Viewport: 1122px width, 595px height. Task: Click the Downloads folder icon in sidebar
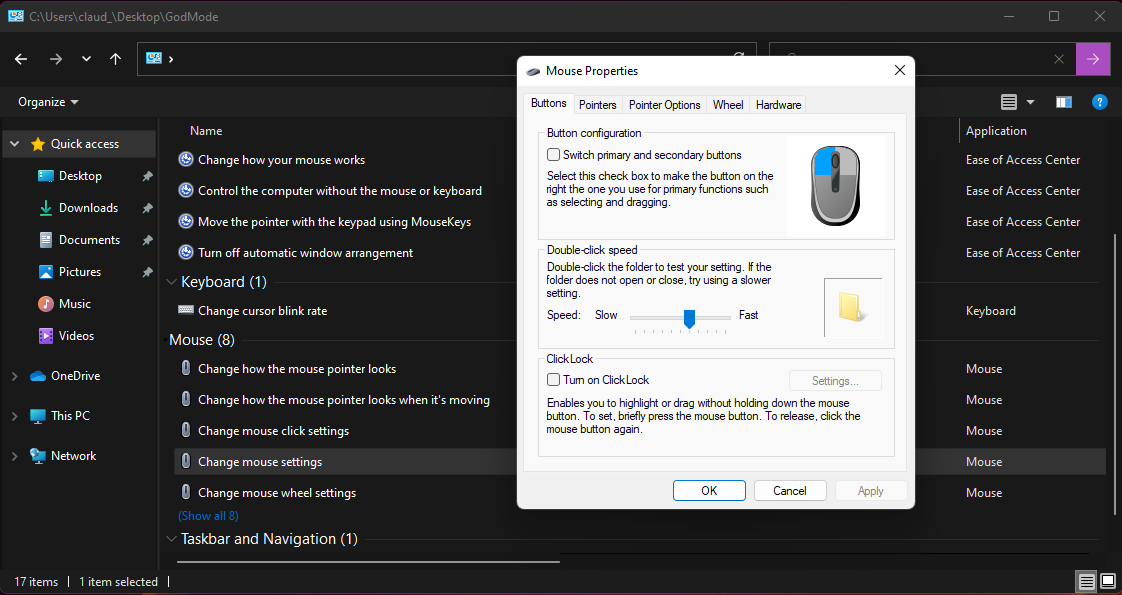(46, 208)
